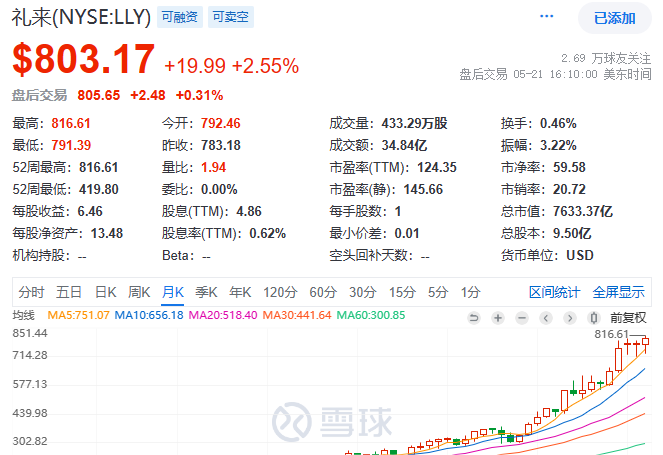Toggle the candlestick style icon
Image resolution: width=663 pixels, height=455 pixels.
(594, 318)
